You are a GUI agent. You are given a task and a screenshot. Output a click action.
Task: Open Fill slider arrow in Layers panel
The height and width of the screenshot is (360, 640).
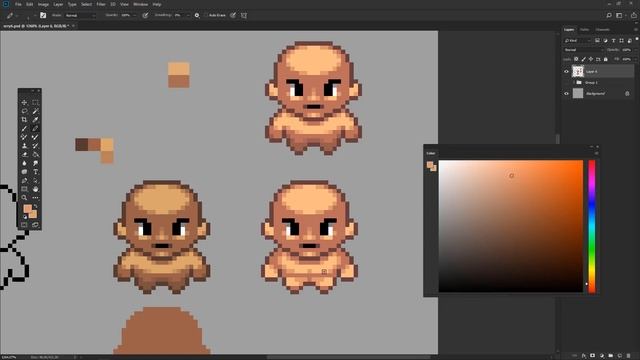[x=635, y=59]
